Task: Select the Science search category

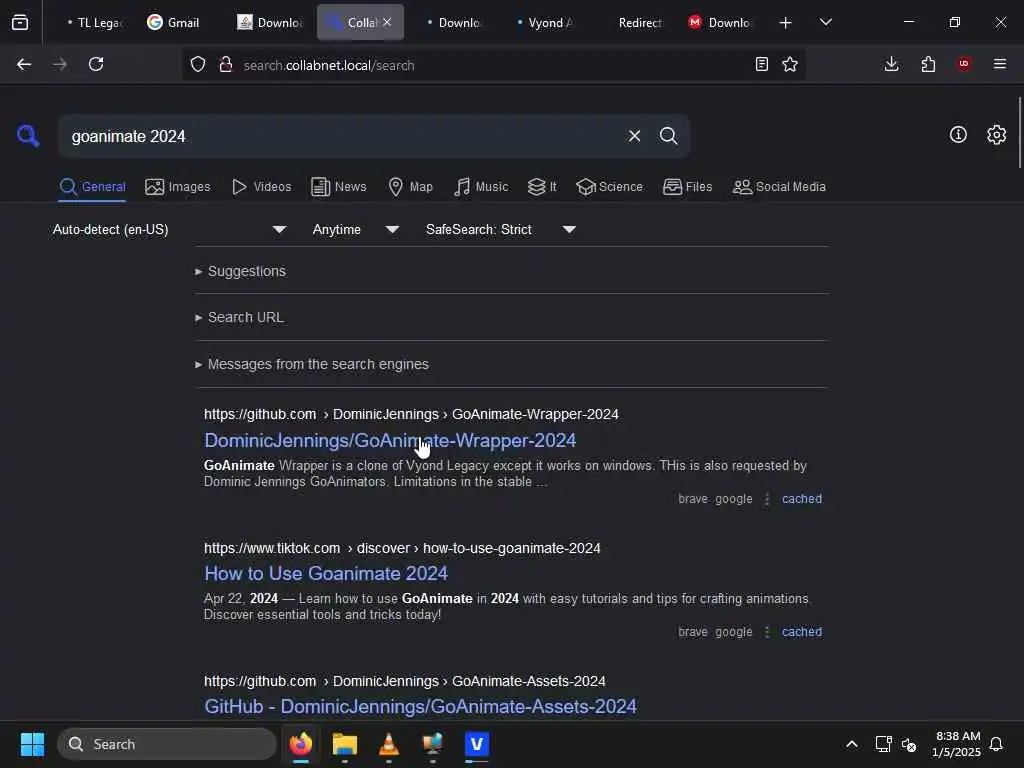Action: [609, 187]
